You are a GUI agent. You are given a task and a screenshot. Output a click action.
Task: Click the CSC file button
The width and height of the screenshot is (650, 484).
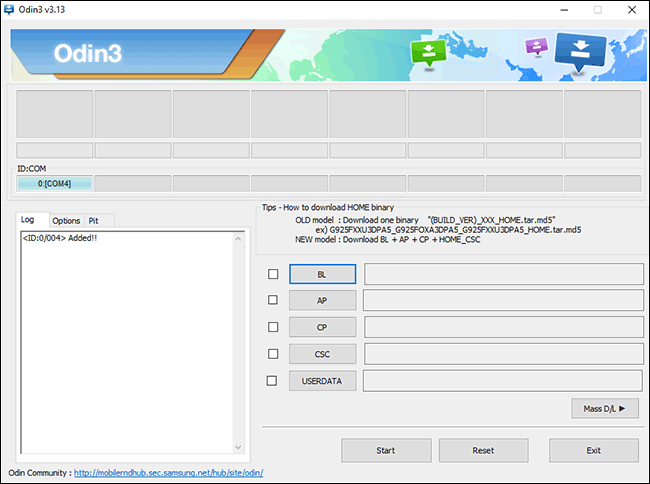click(322, 354)
